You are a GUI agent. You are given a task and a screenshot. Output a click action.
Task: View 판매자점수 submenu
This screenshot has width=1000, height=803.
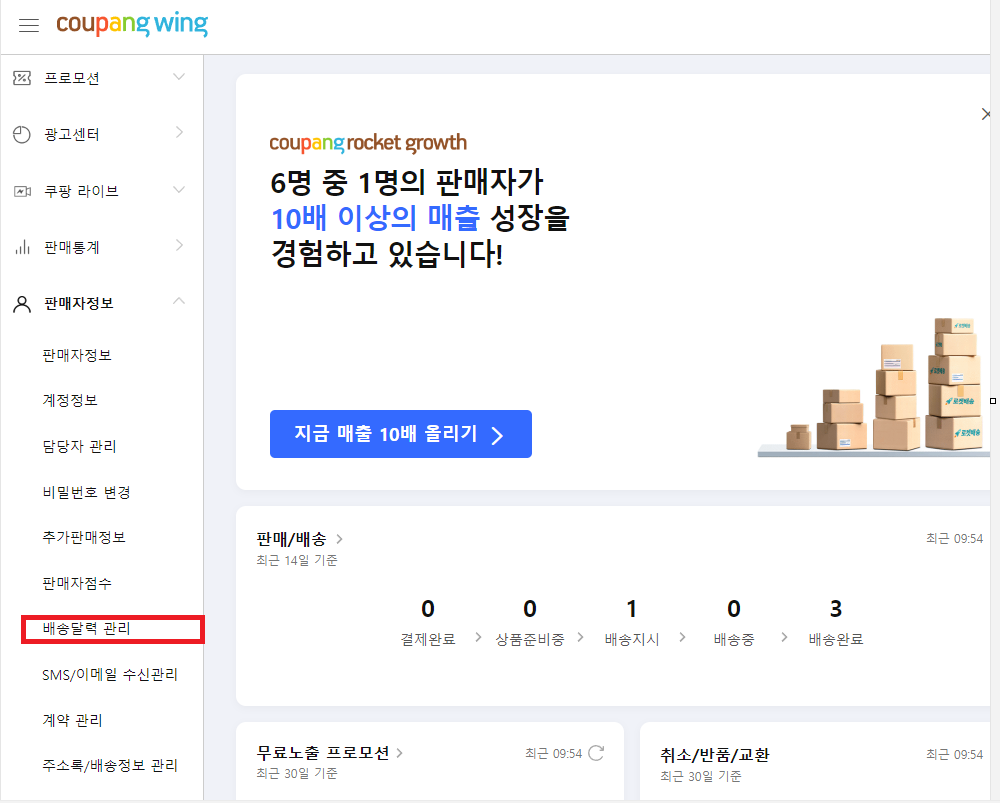click(x=77, y=584)
